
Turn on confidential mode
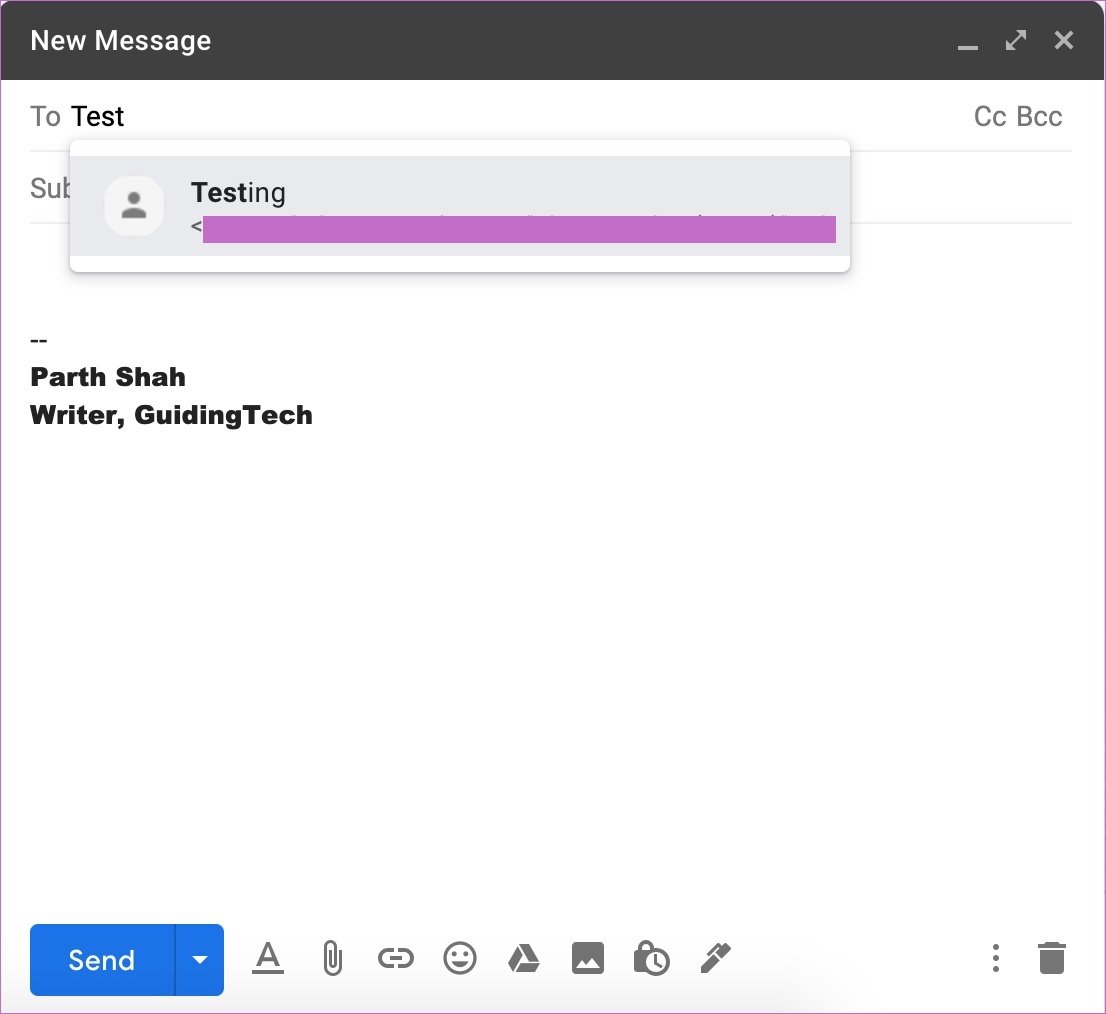pyautogui.click(x=652, y=958)
